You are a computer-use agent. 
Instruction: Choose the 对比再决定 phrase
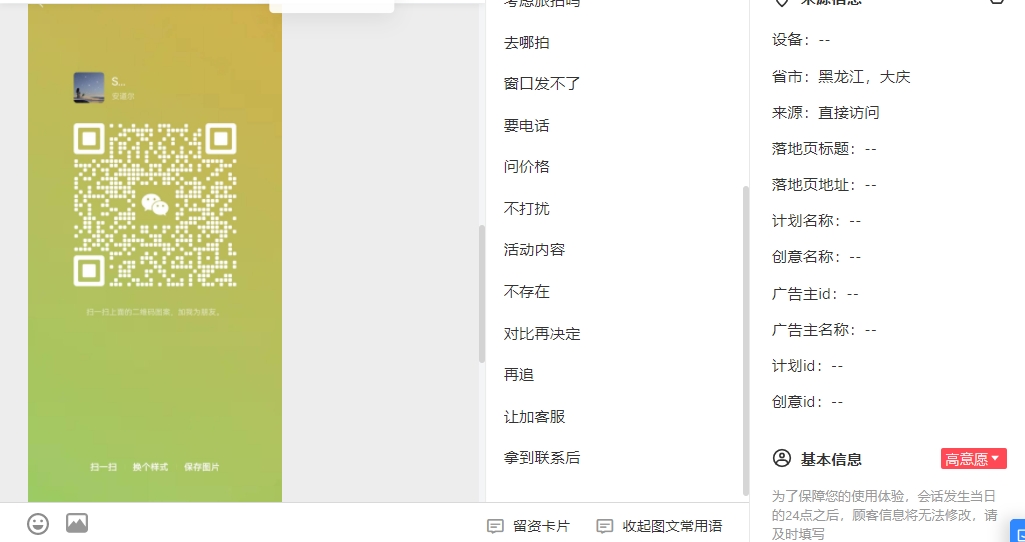tap(542, 333)
